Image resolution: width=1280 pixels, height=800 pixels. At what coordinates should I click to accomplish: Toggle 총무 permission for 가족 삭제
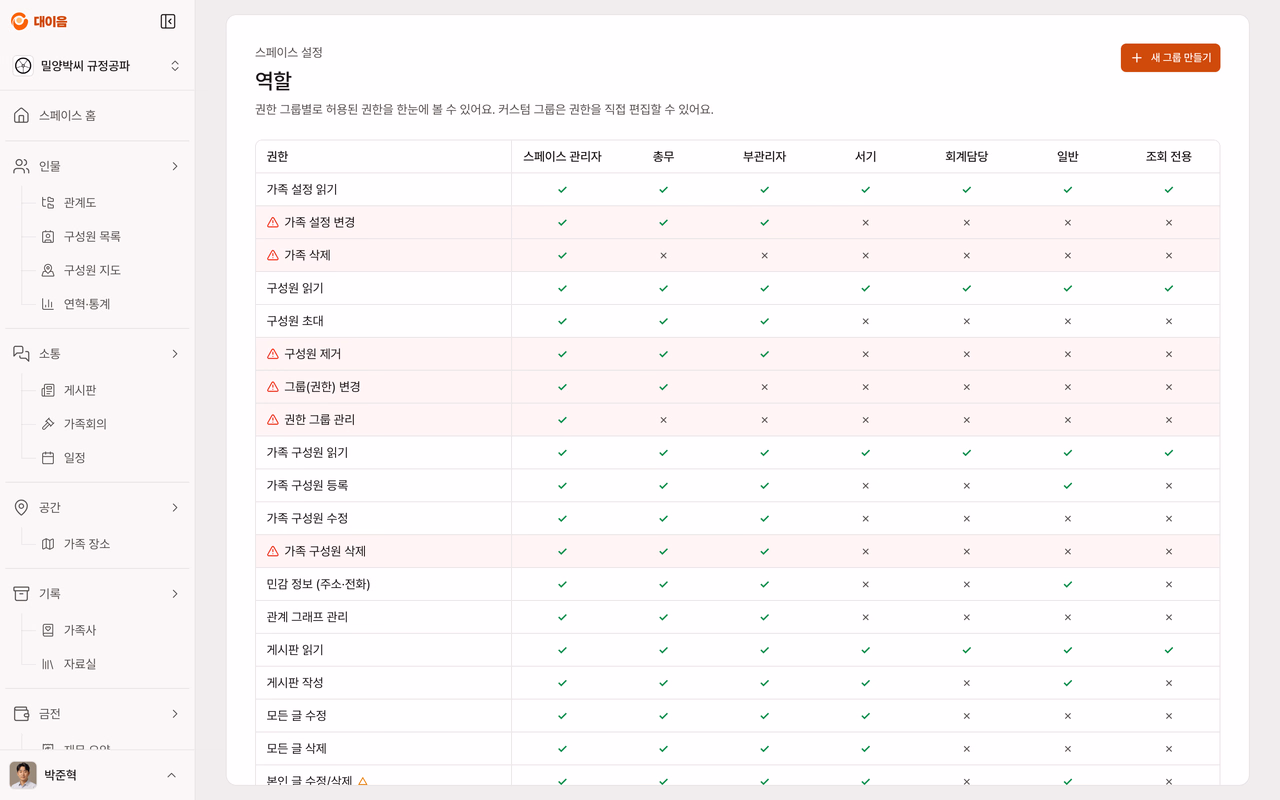(663, 255)
